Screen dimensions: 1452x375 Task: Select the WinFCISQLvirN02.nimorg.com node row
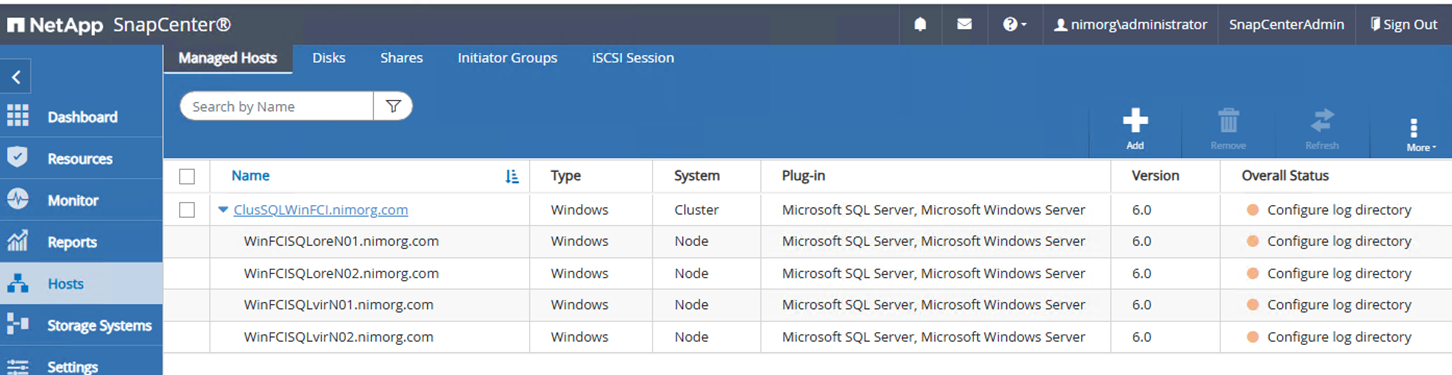tap(807, 337)
